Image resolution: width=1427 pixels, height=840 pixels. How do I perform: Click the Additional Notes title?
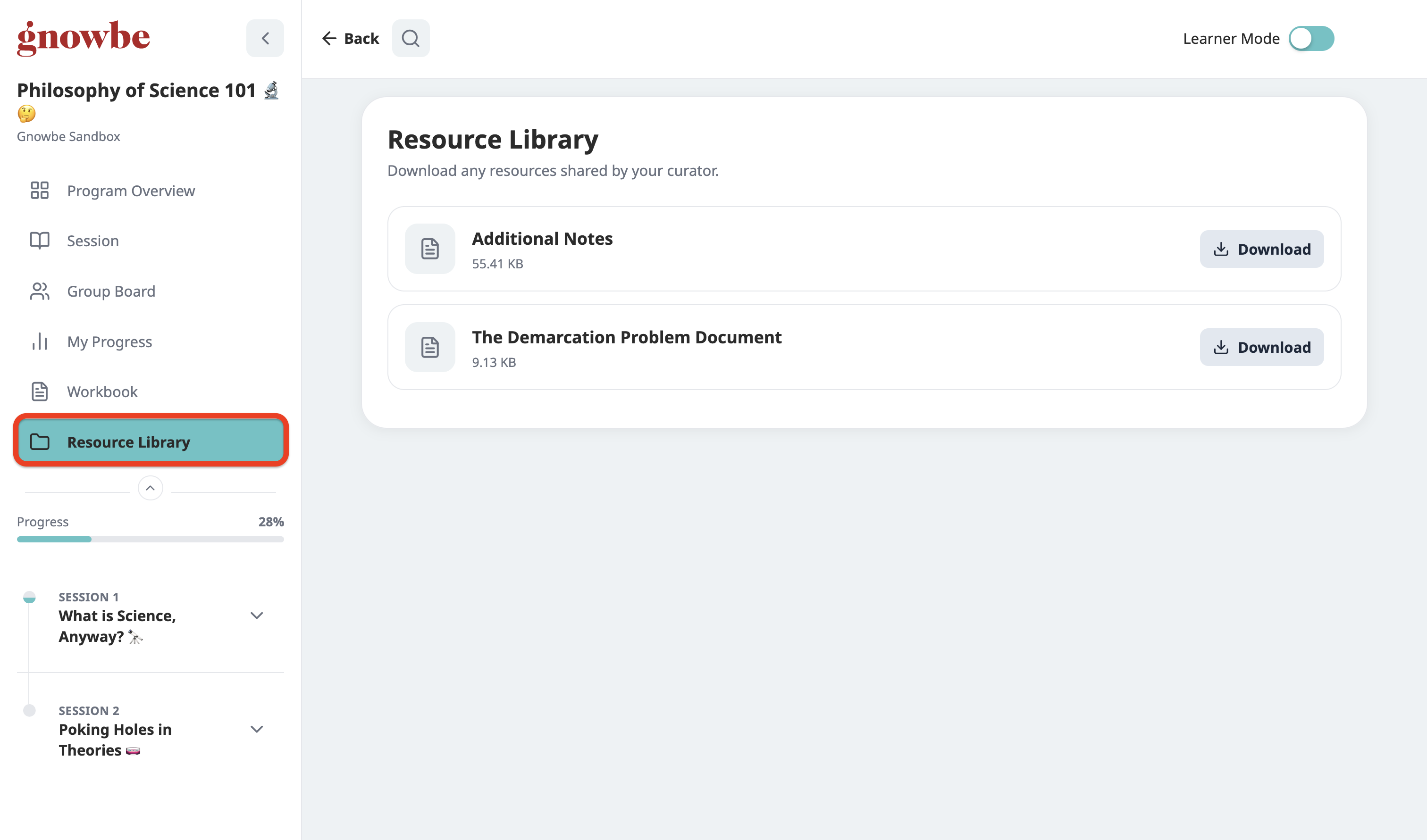point(542,239)
